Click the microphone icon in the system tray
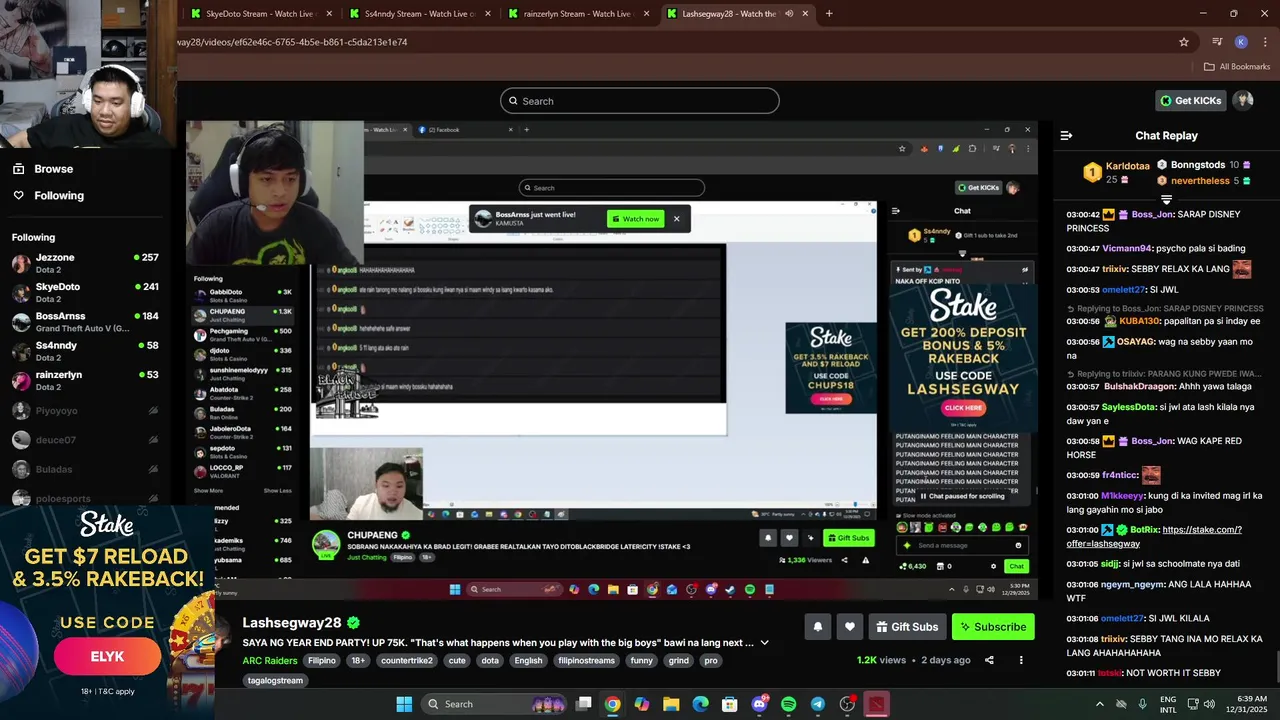Viewport: 1280px width, 720px height. pyautogui.click(x=1142, y=704)
